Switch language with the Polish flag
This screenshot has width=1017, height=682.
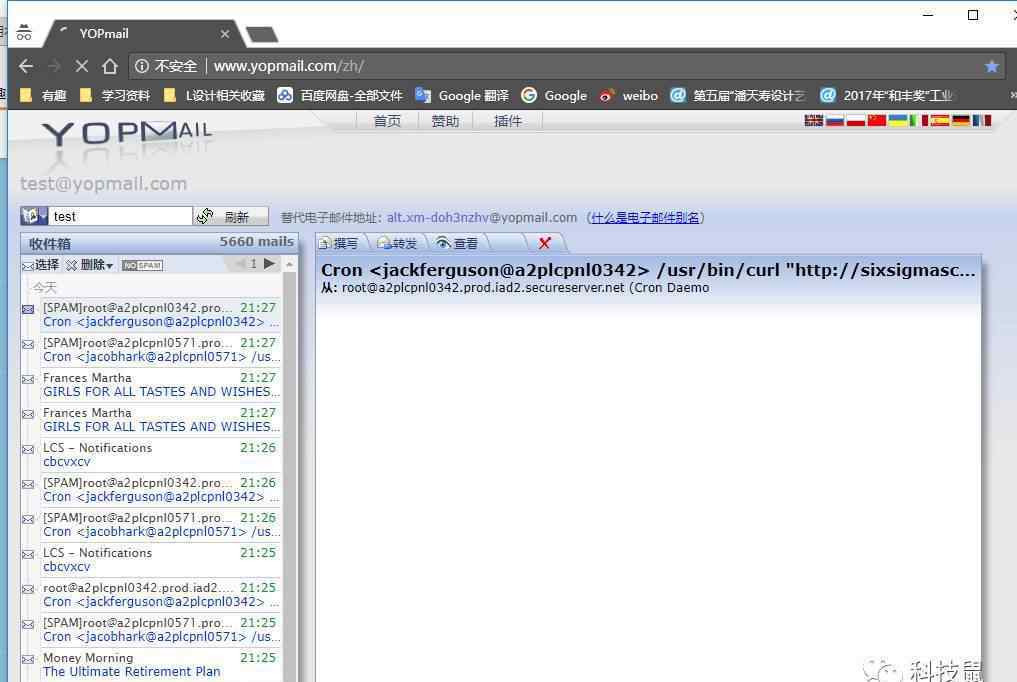(855, 120)
